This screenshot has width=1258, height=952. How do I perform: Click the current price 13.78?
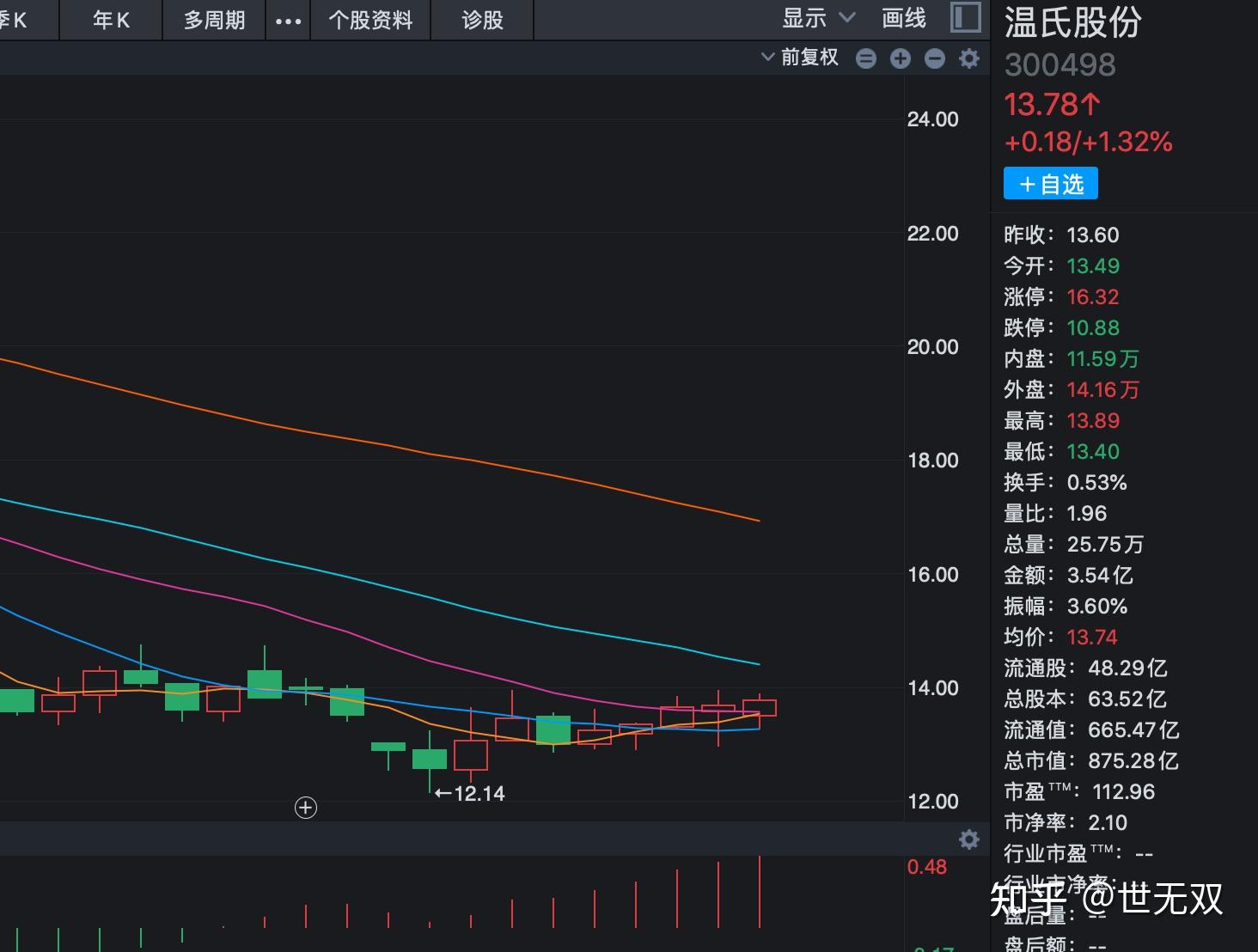pyautogui.click(x=1052, y=105)
